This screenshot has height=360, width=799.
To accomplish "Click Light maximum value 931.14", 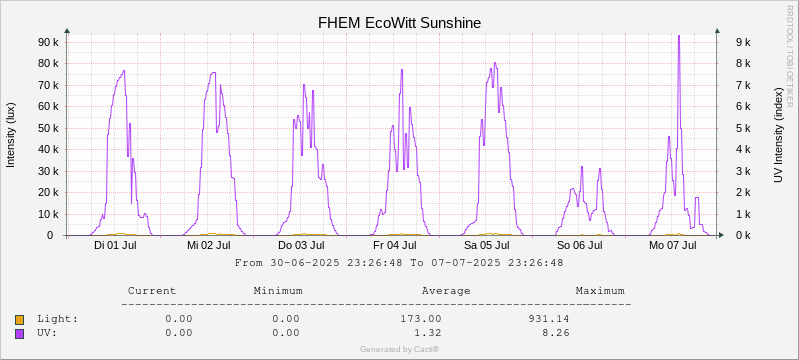I will [x=549, y=319].
